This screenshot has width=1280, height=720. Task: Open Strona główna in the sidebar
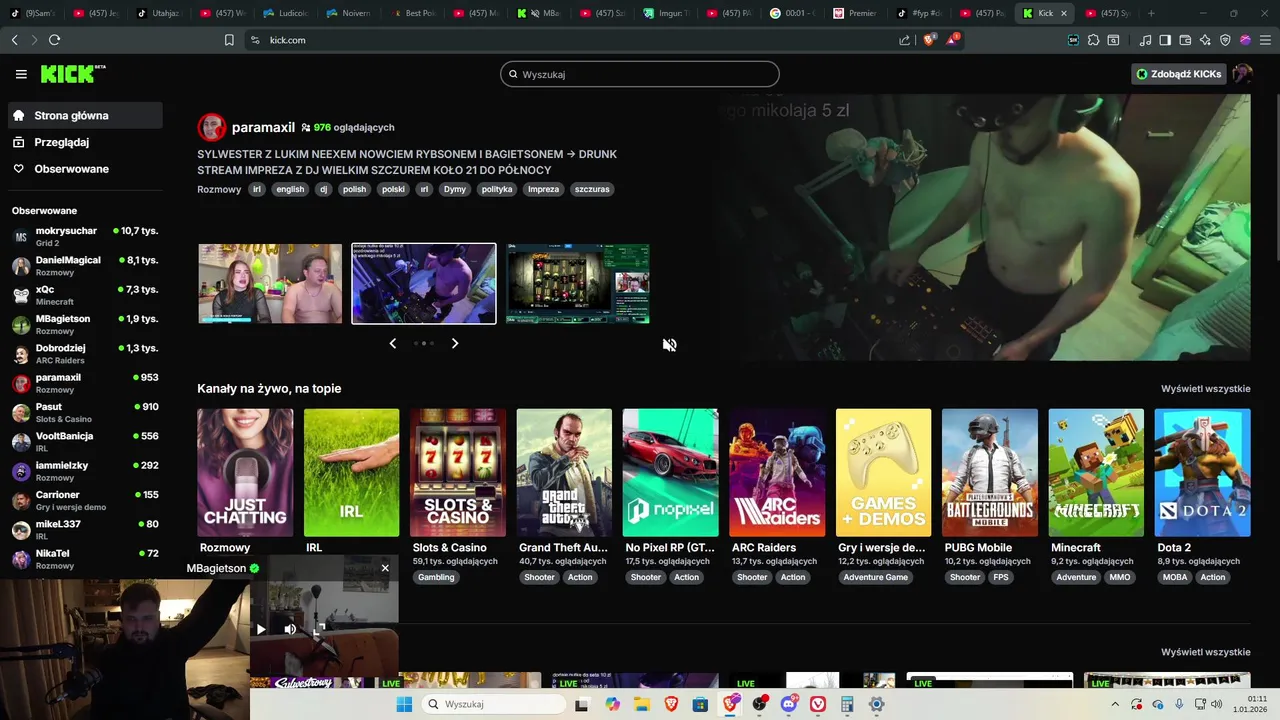pyautogui.click(x=84, y=115)
